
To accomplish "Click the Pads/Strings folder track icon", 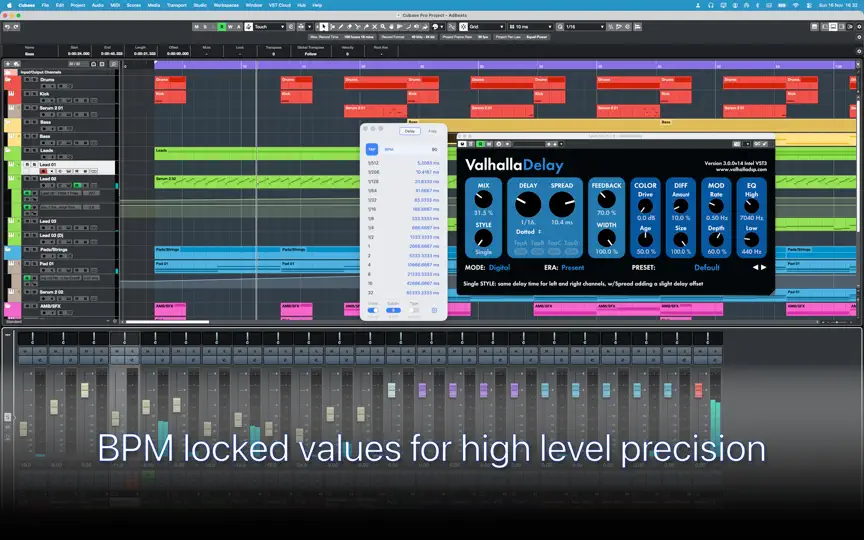I will coord(8,250).
